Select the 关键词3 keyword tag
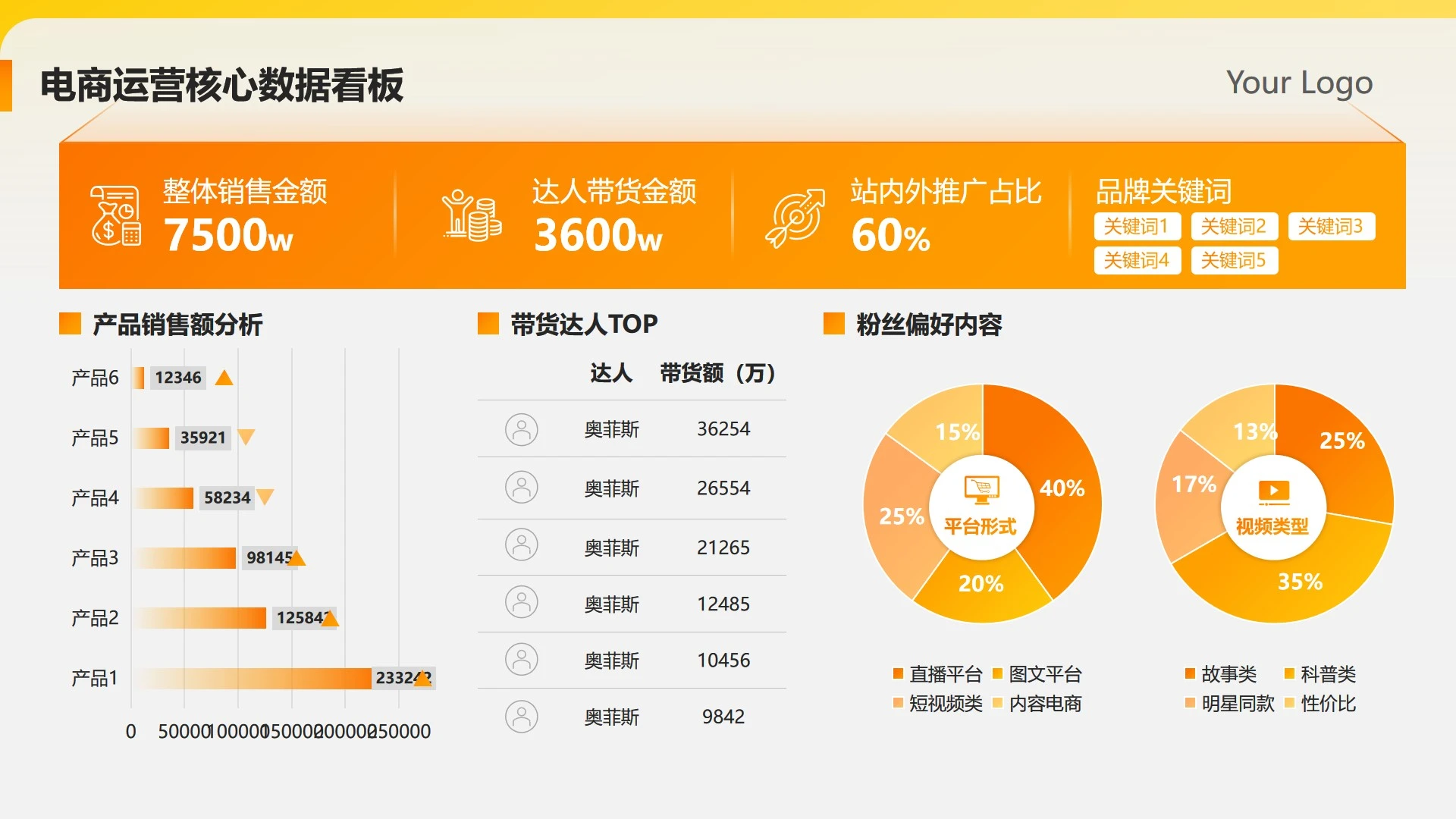Screen dimensions: 1456x819 1331,226
